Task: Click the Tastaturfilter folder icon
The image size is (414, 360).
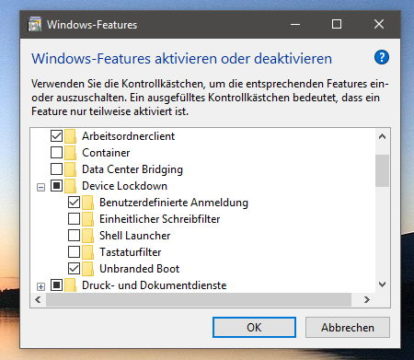Action: [x=87, y=252]
